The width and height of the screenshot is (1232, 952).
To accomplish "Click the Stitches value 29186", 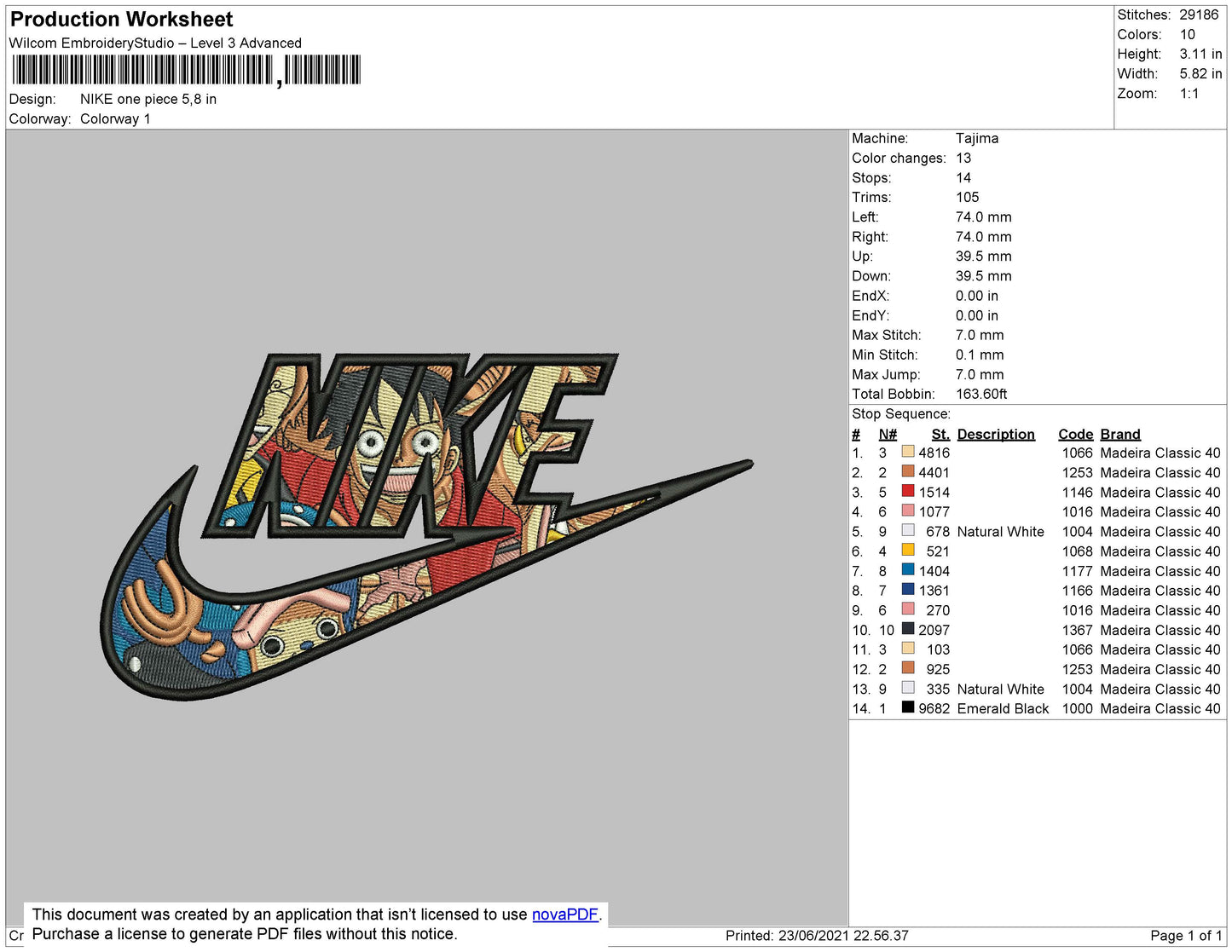I will [1199, 14].
